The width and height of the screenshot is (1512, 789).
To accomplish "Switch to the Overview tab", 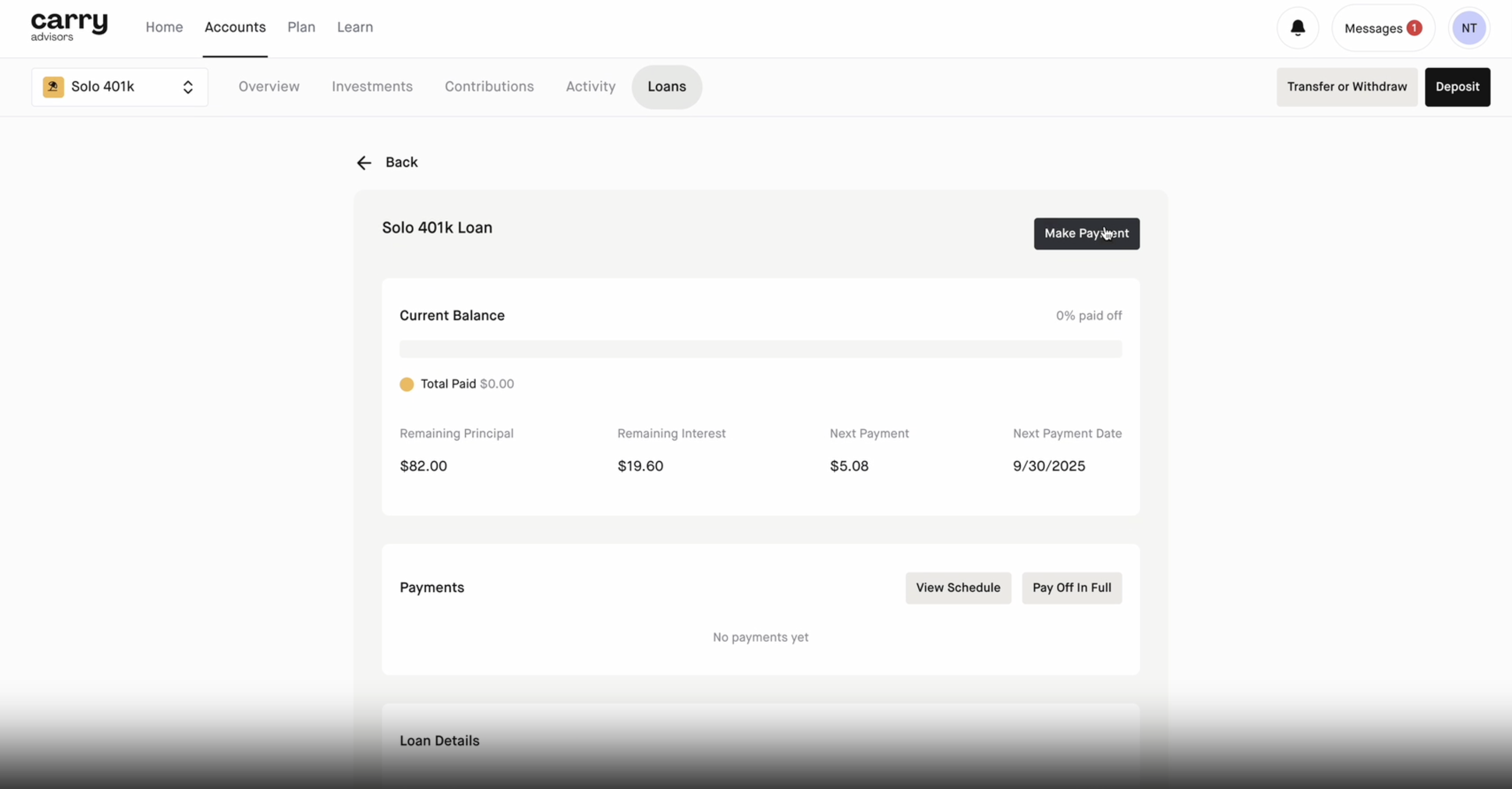I will point(269,86).
